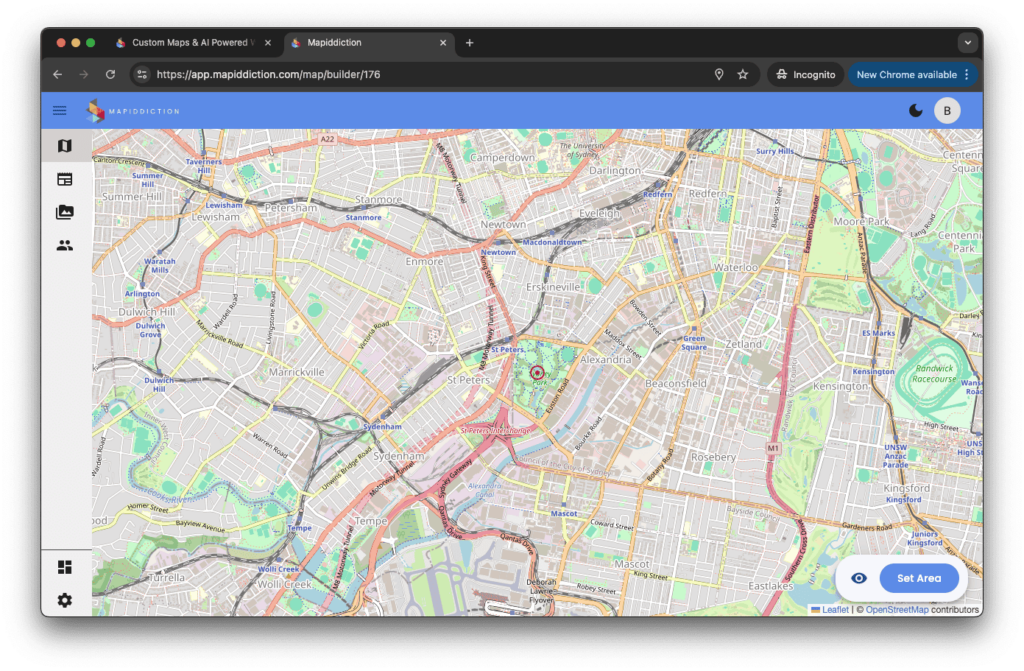1024x671 pixels.
Task: Open the layout panel sidebar icon
Action: (65, 179)
